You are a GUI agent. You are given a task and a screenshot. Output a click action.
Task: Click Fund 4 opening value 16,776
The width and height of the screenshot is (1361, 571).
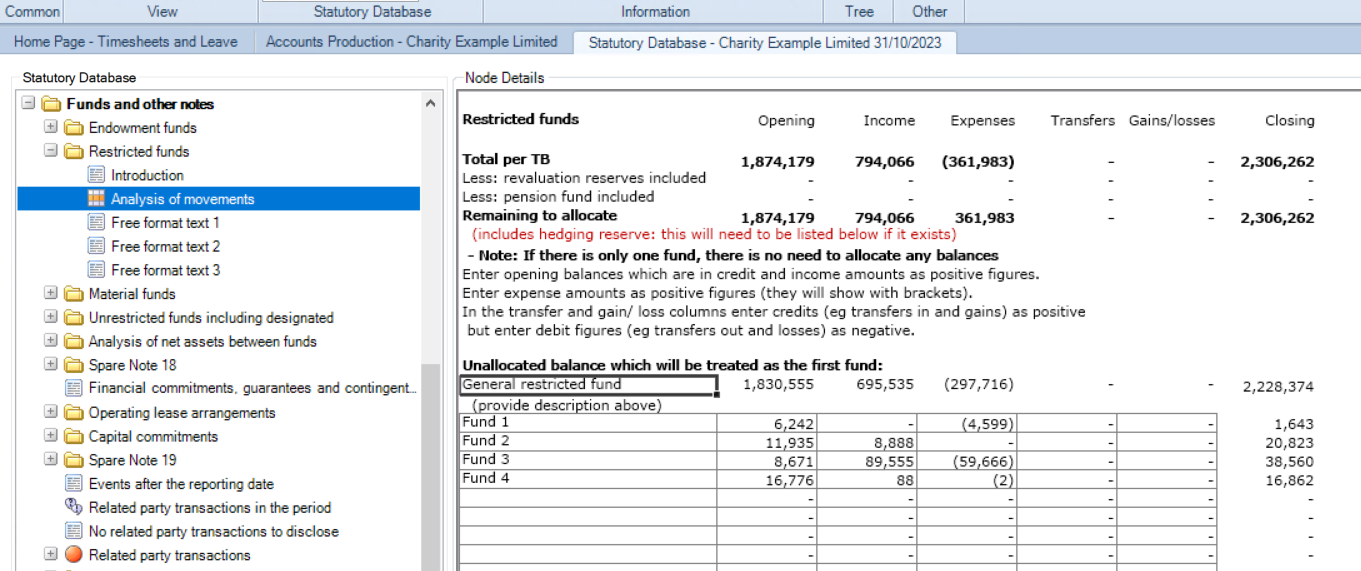click(788, 481)
